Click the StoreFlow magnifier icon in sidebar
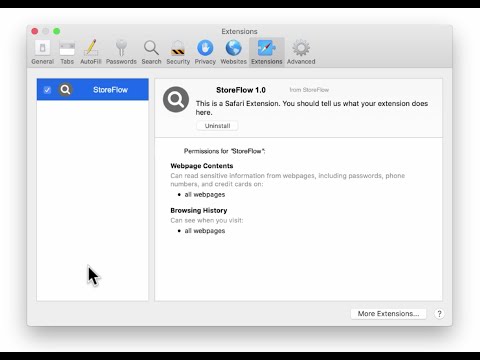This screenshot has height=360, width=480. coord(65,89)
